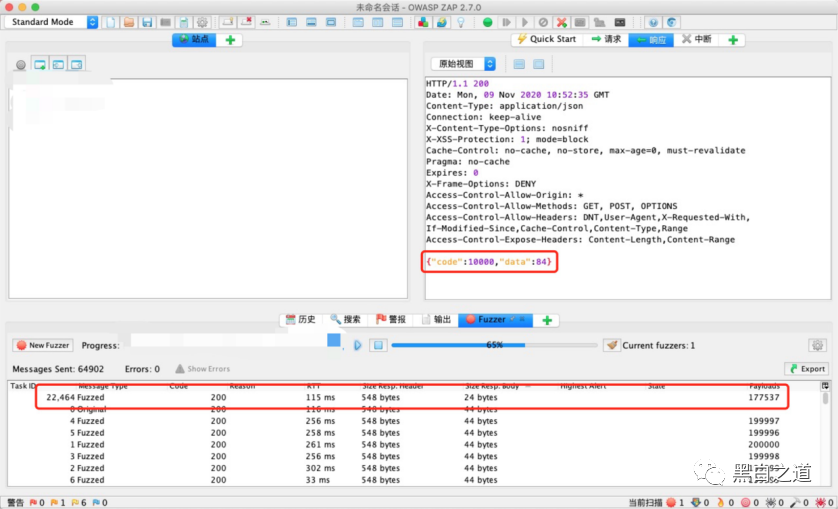Screen dimensions: 838x509
Task: Select the 响应 Response tab
Action: pyautogui.click(x=651, y=40)
